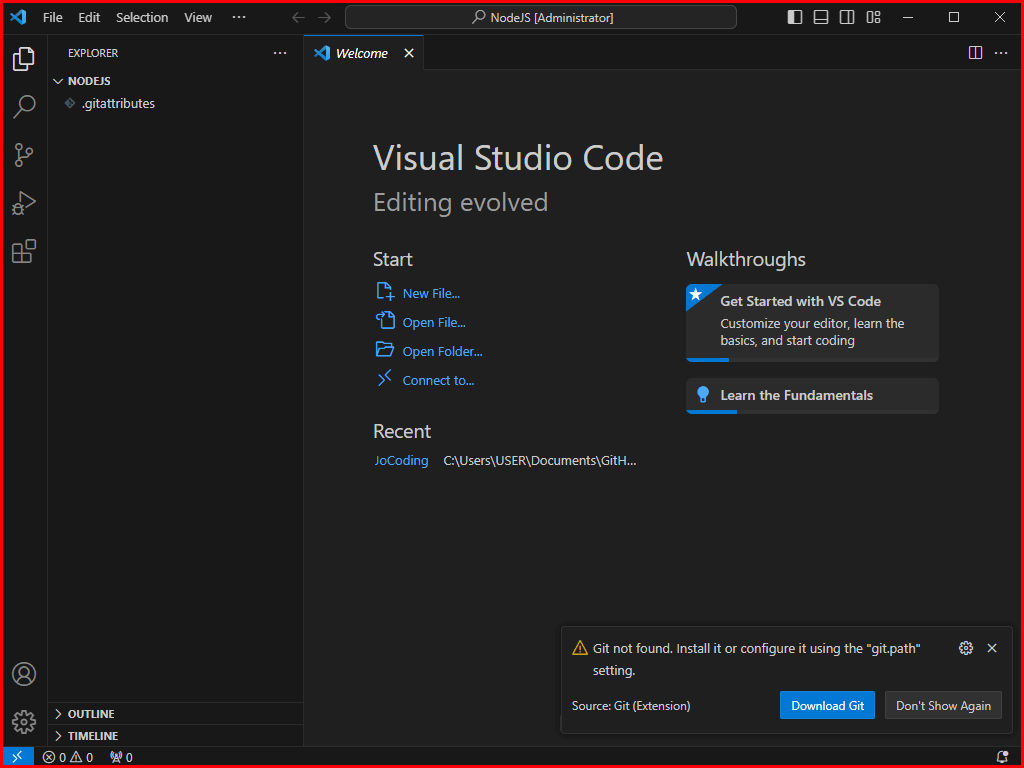Click the New File icon under Start
This screenshot has height=768, width=1024.
(385, 291)
